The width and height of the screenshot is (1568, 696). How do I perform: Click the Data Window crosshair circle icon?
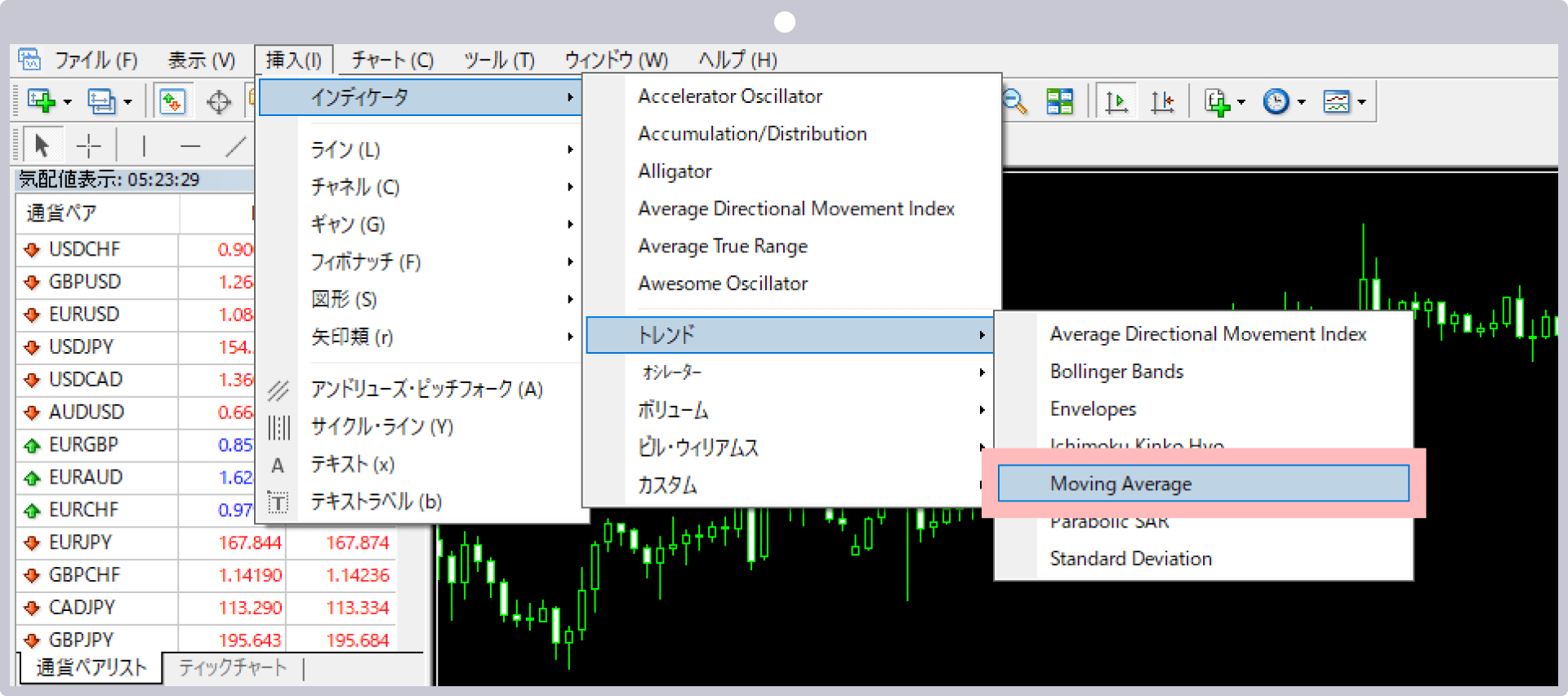click(218, 102)
